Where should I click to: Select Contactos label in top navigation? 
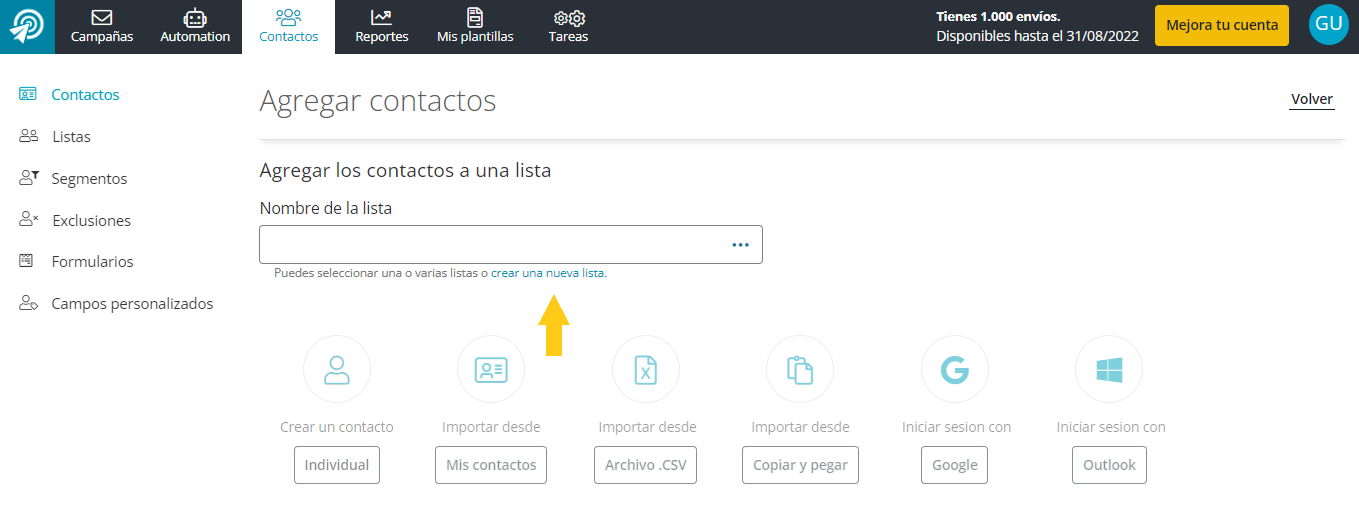pos(288,36)
